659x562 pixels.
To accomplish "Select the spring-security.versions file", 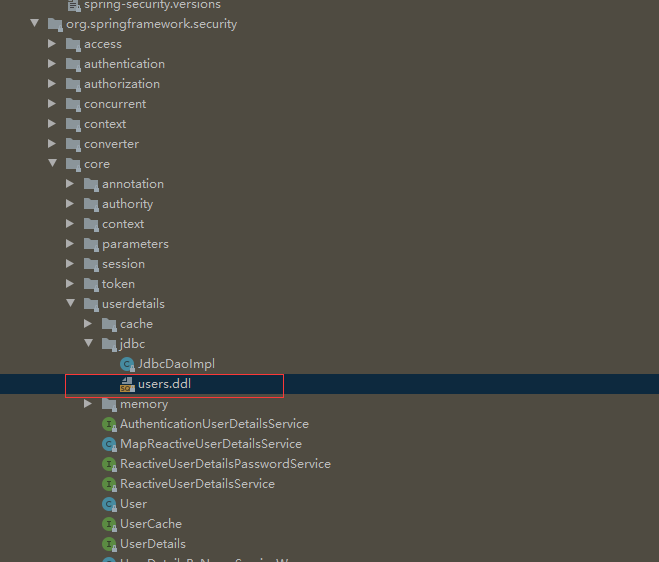I will click(x=152, y=5).
